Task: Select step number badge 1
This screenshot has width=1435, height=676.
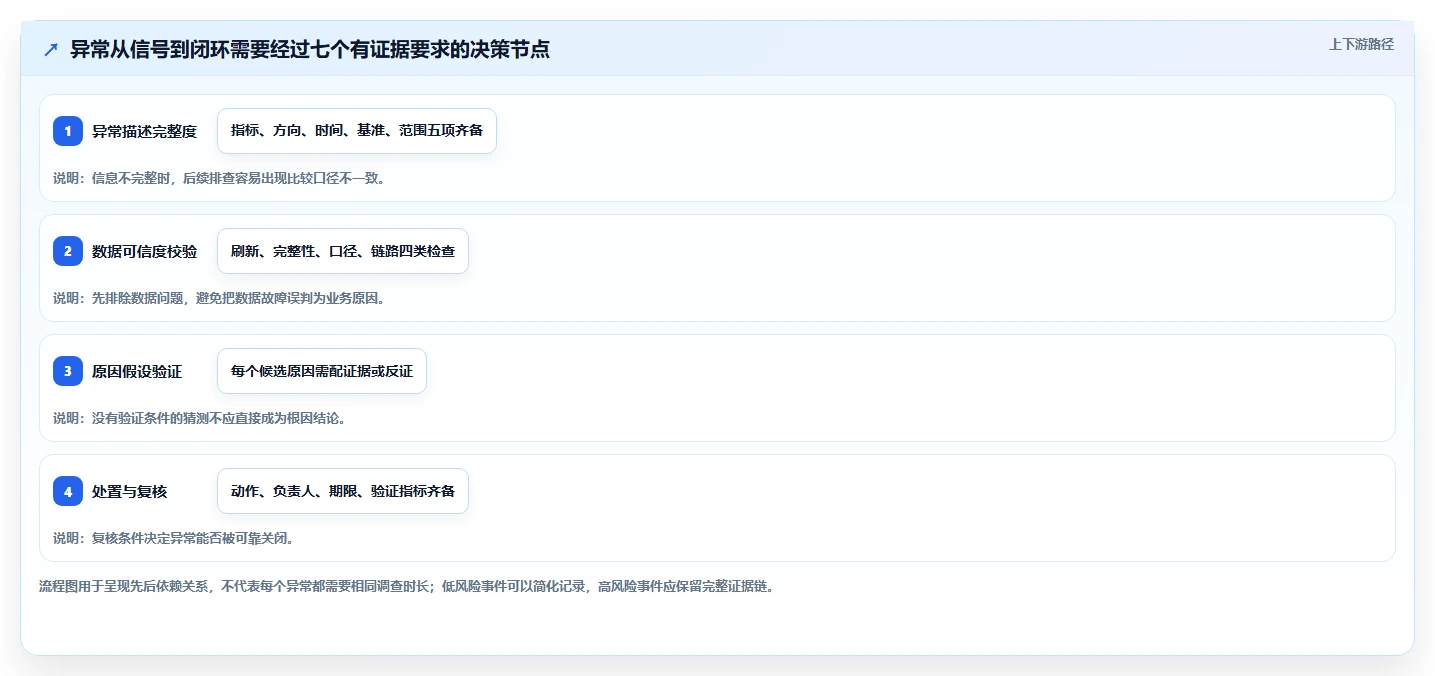Action: coord(68,131)
